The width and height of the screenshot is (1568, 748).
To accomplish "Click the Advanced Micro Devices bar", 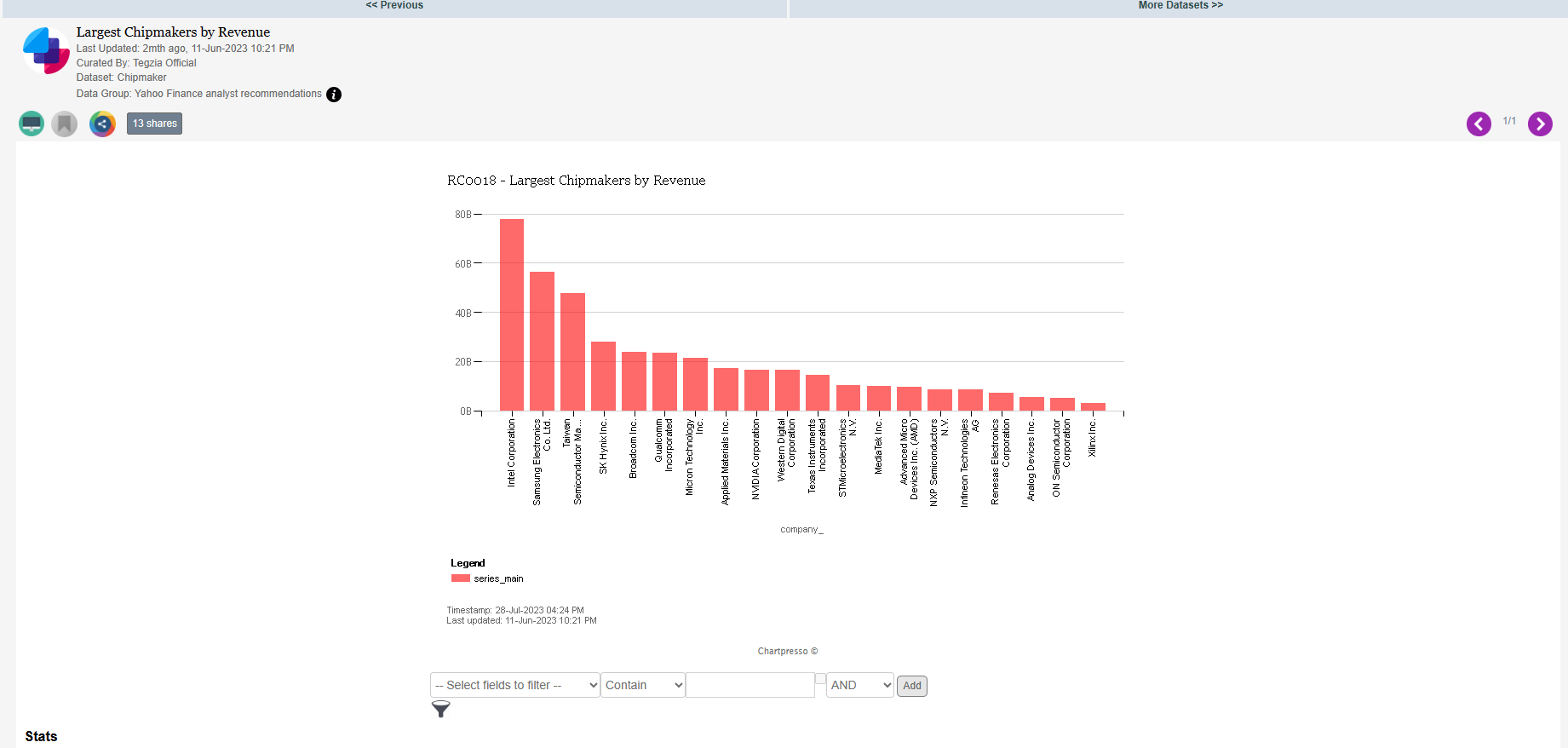I will [910, 399].
